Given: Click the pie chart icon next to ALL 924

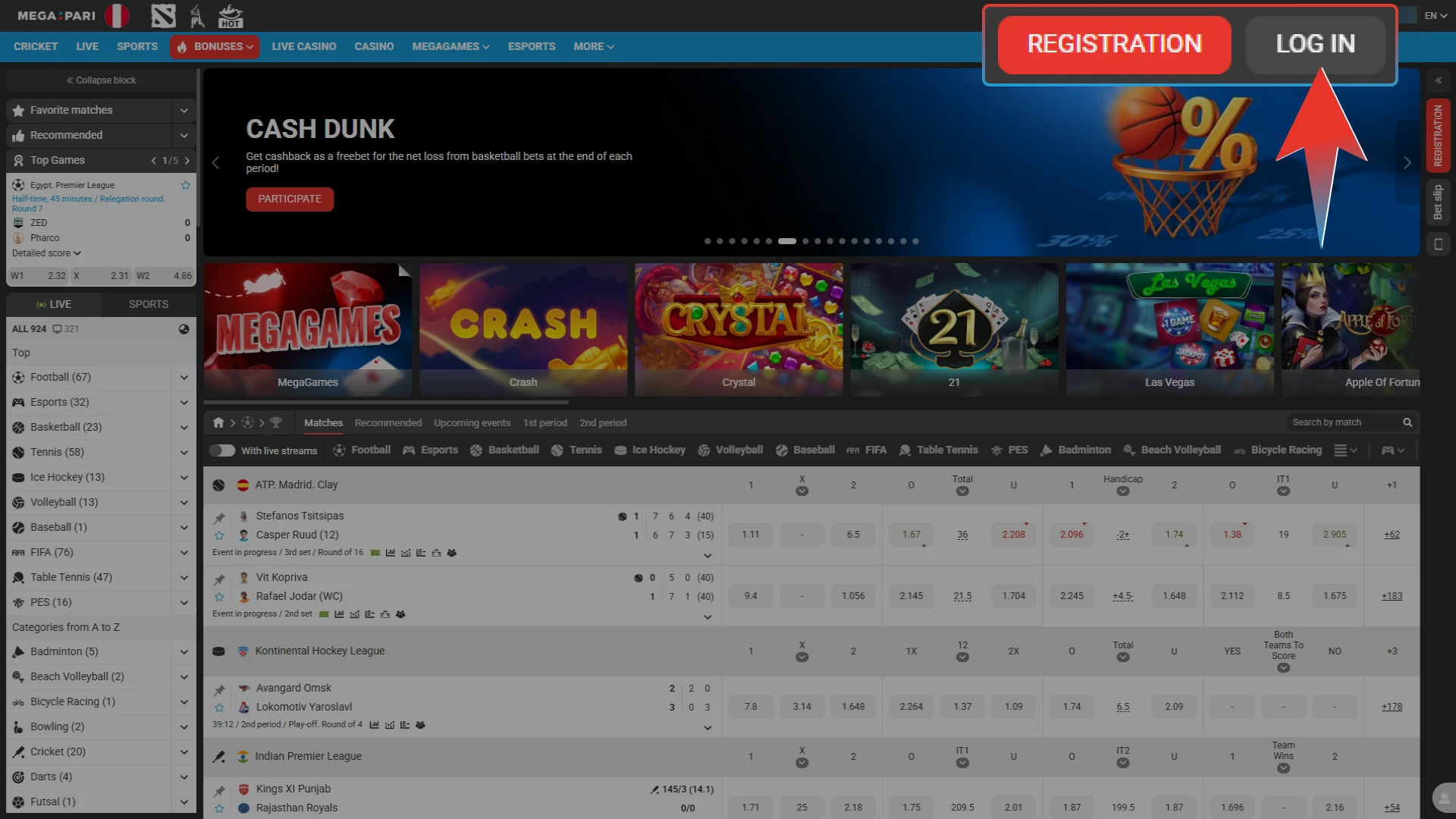Looking at the screenshot, I should pyautogui.click(x=184, y=329).
